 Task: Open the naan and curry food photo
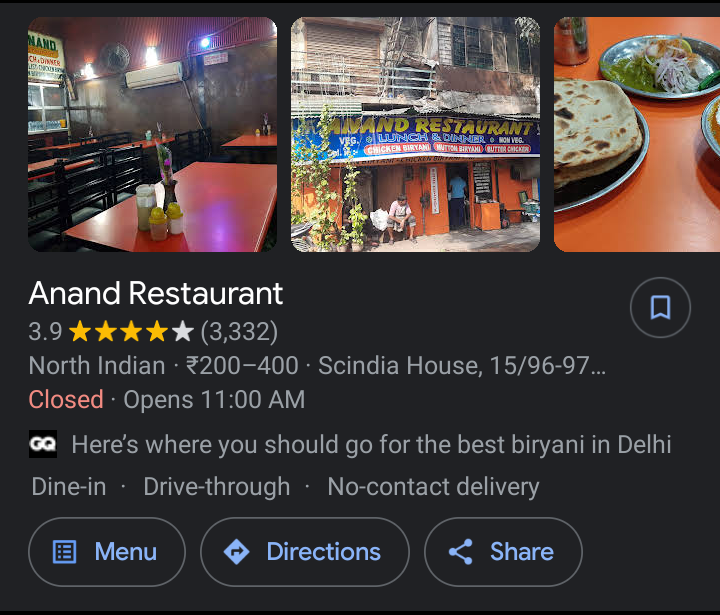(637, 134)
